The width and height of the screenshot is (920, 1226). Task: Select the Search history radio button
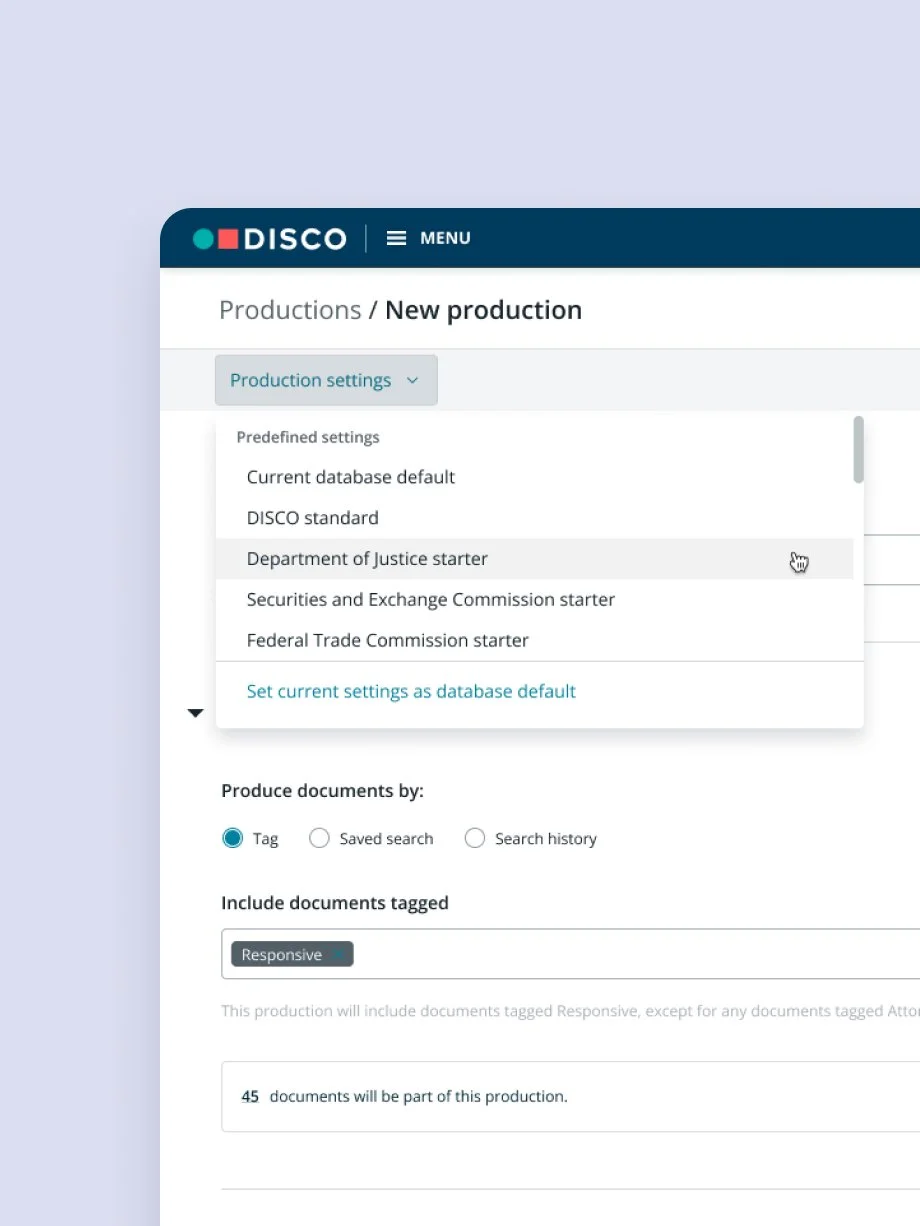[475, 838]
